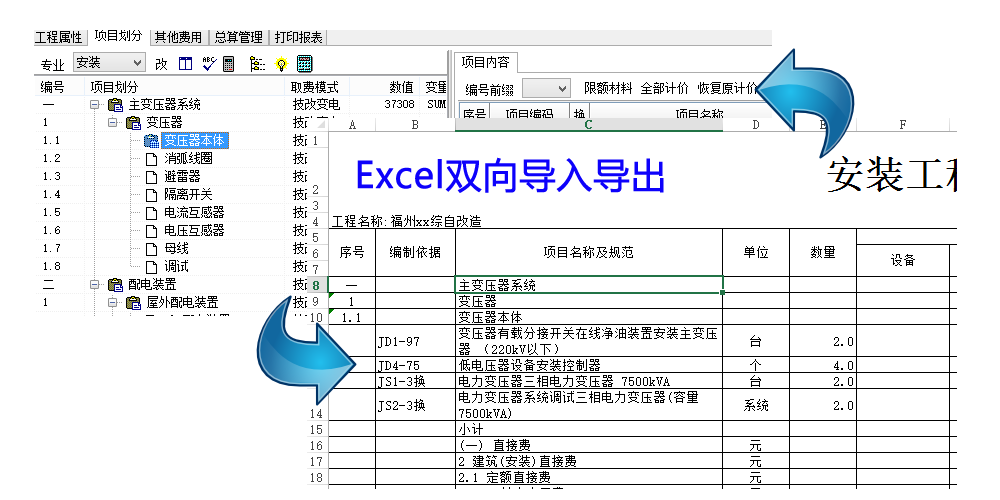Open the 打印报表 tab

coord(298,38)
